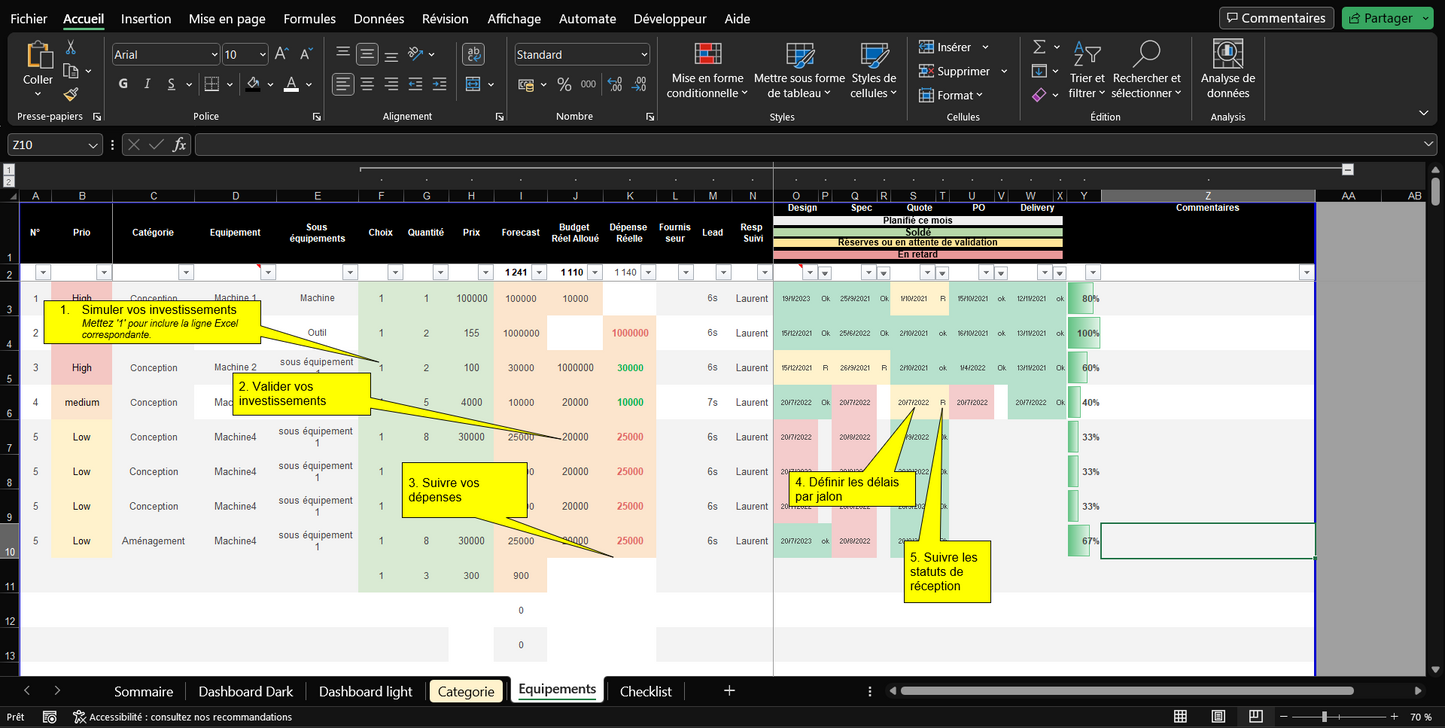Select the format painter brush icon
Viewport: 1445px width, 728px height.
point(71,94)
